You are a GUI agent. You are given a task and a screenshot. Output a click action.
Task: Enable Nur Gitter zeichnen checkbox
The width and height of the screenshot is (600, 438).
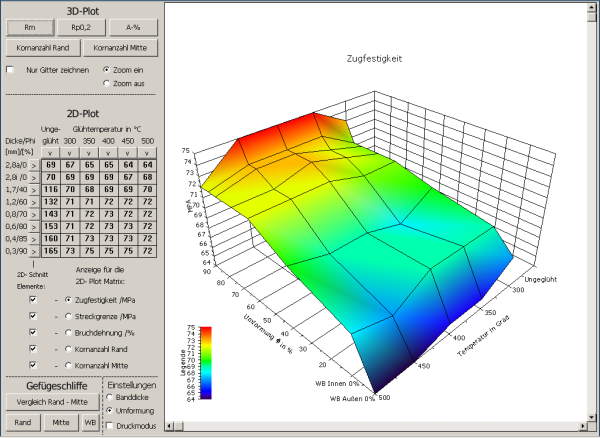(x=11, y=70)
